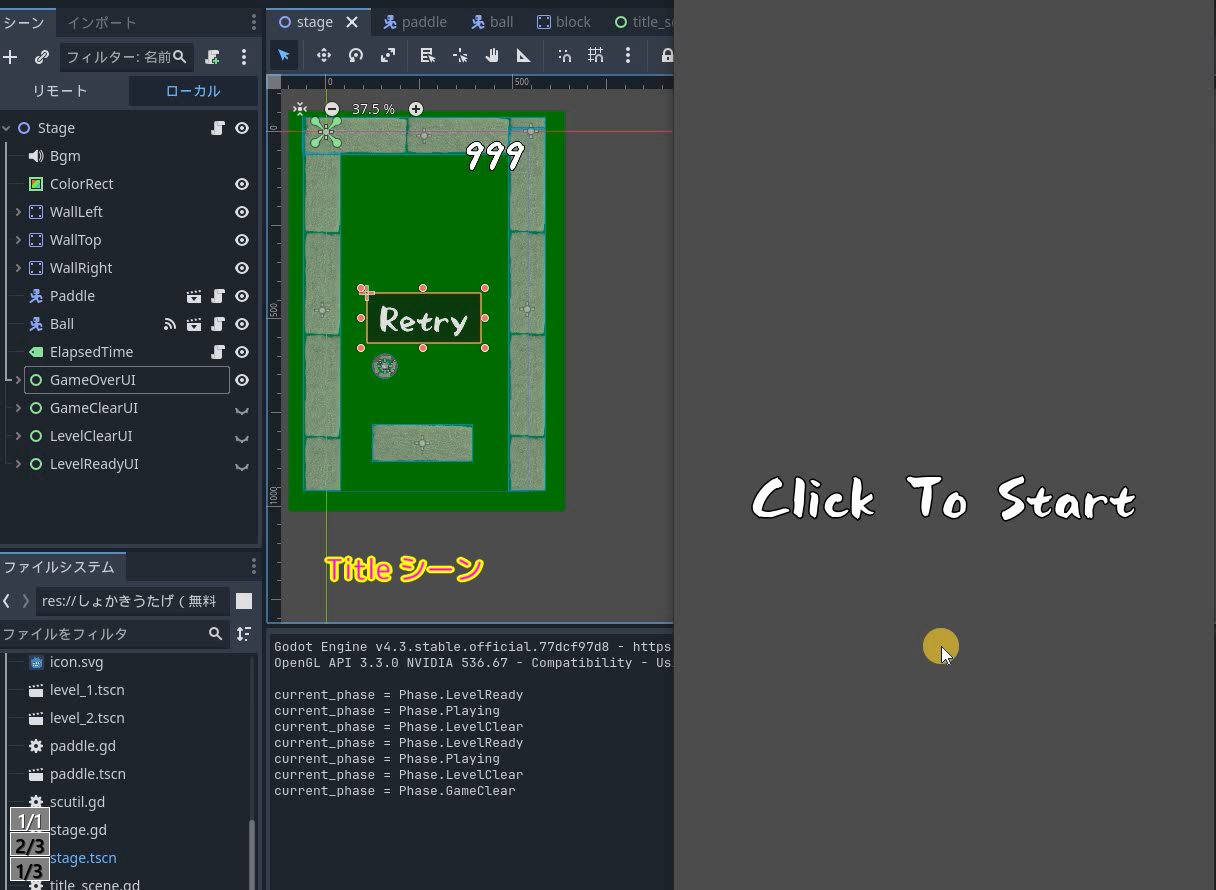Show the hidden LevelClearUI node
The height and width of the screenshot is (890, 1216).
(242, 437)
